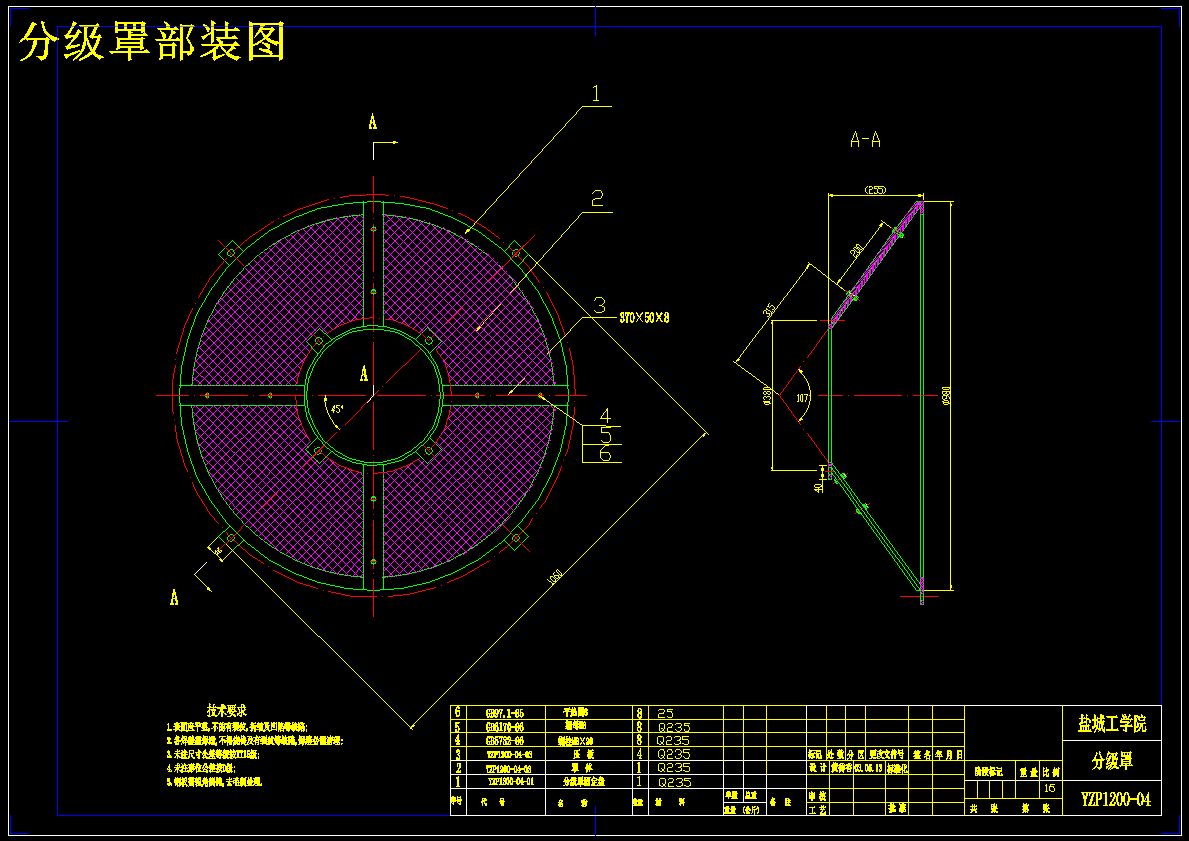Click the "分级罩" part name in title block
1189x841 pixels.
pos(1112,761)
